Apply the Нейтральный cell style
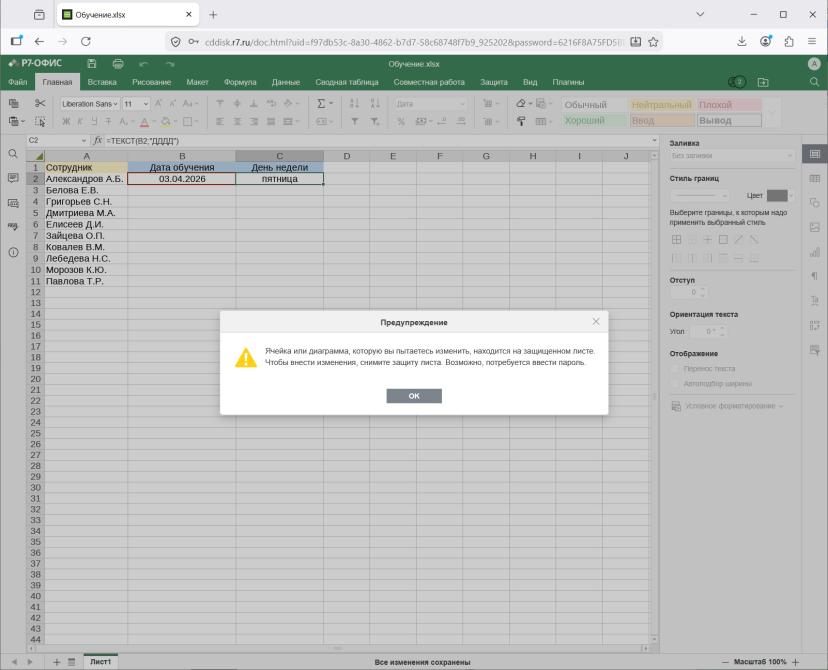 pos(661,105)
